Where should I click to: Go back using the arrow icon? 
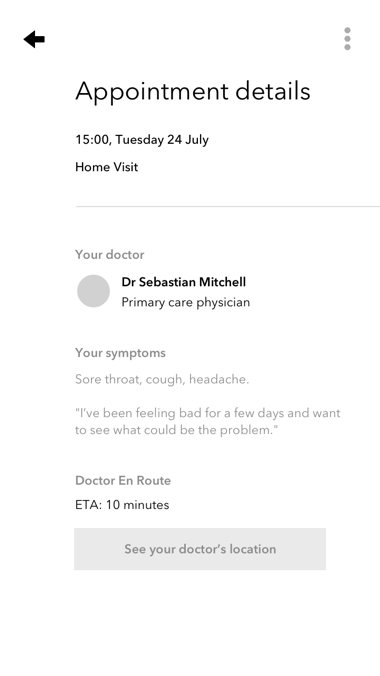[x=34, y=39]
